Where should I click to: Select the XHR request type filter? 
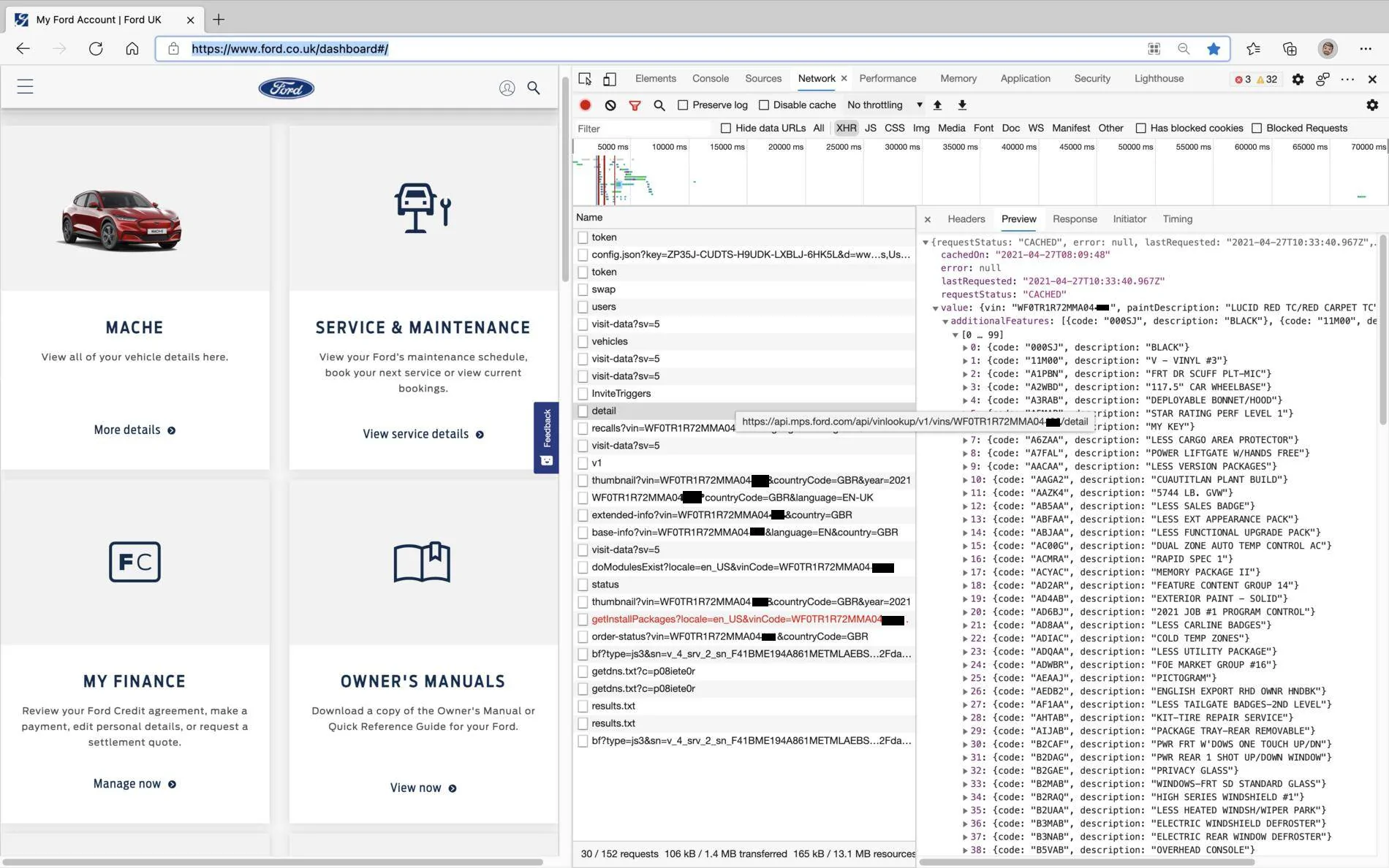(x=846, y=129)
